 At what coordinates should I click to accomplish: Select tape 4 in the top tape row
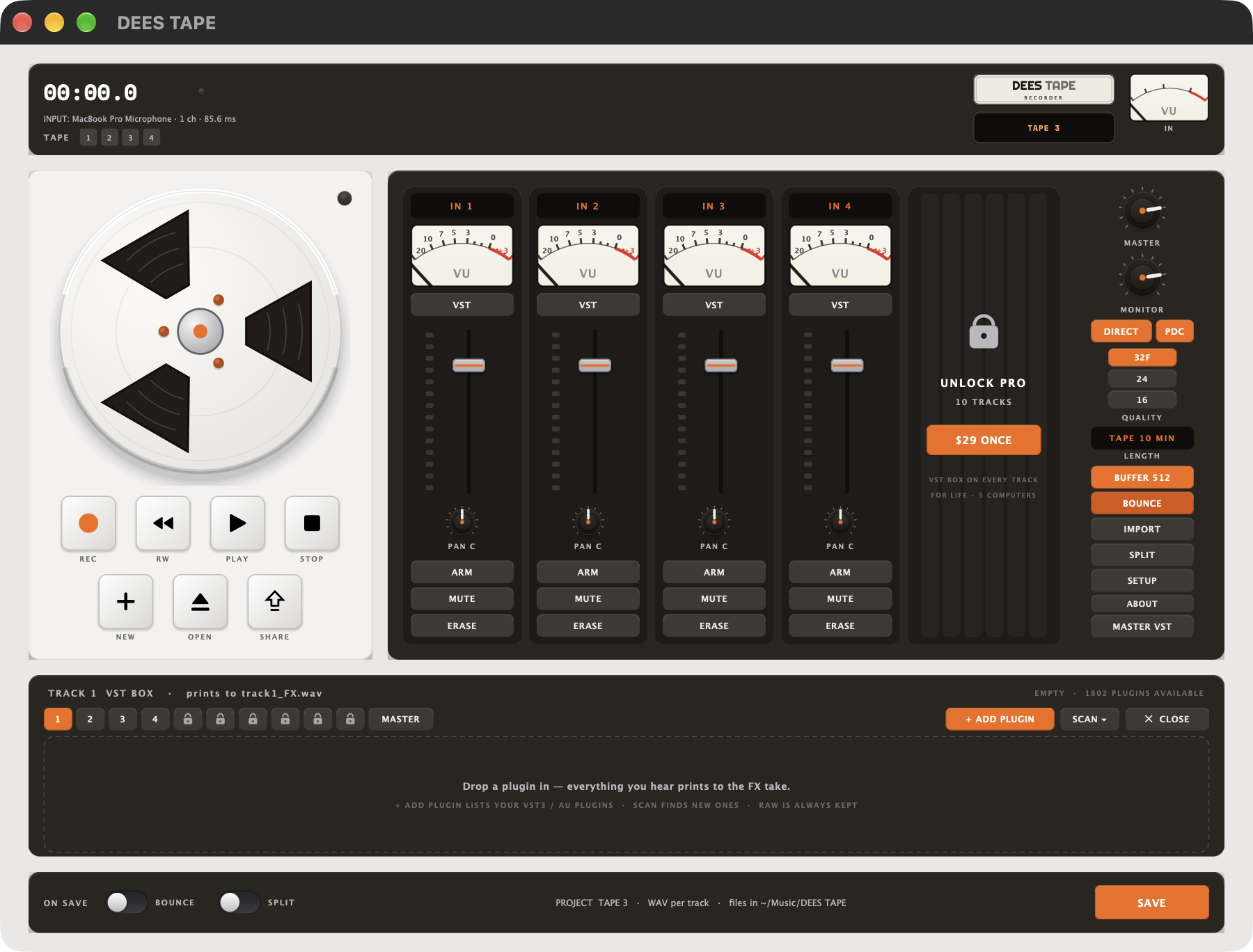(x=152, y=138)
